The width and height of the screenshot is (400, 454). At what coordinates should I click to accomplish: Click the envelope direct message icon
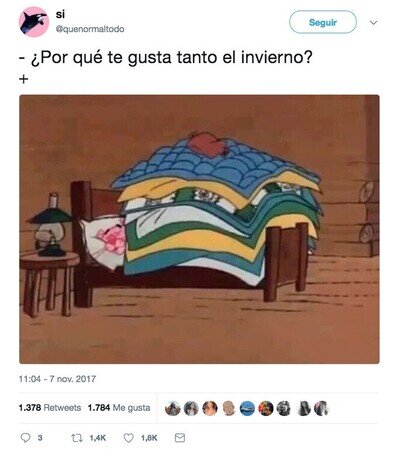(x=180, y=438)
